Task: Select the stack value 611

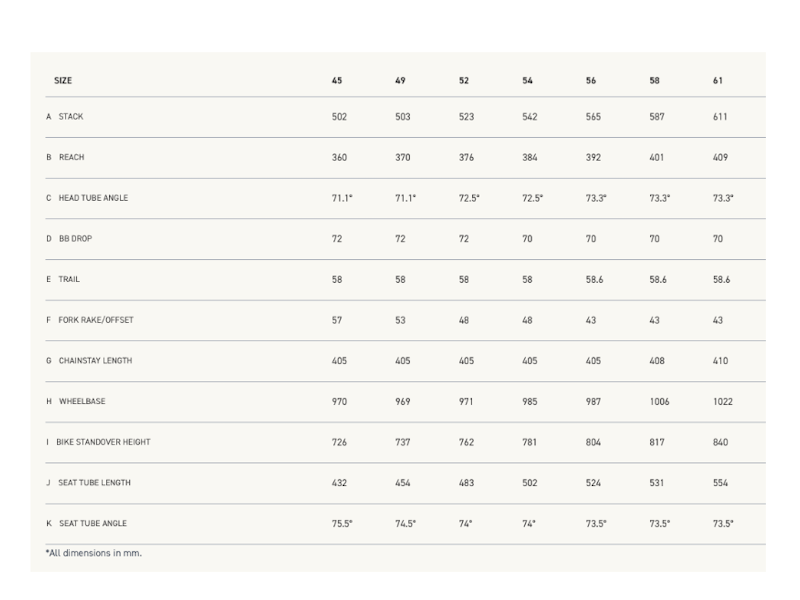Action: [x=721, y=117]
